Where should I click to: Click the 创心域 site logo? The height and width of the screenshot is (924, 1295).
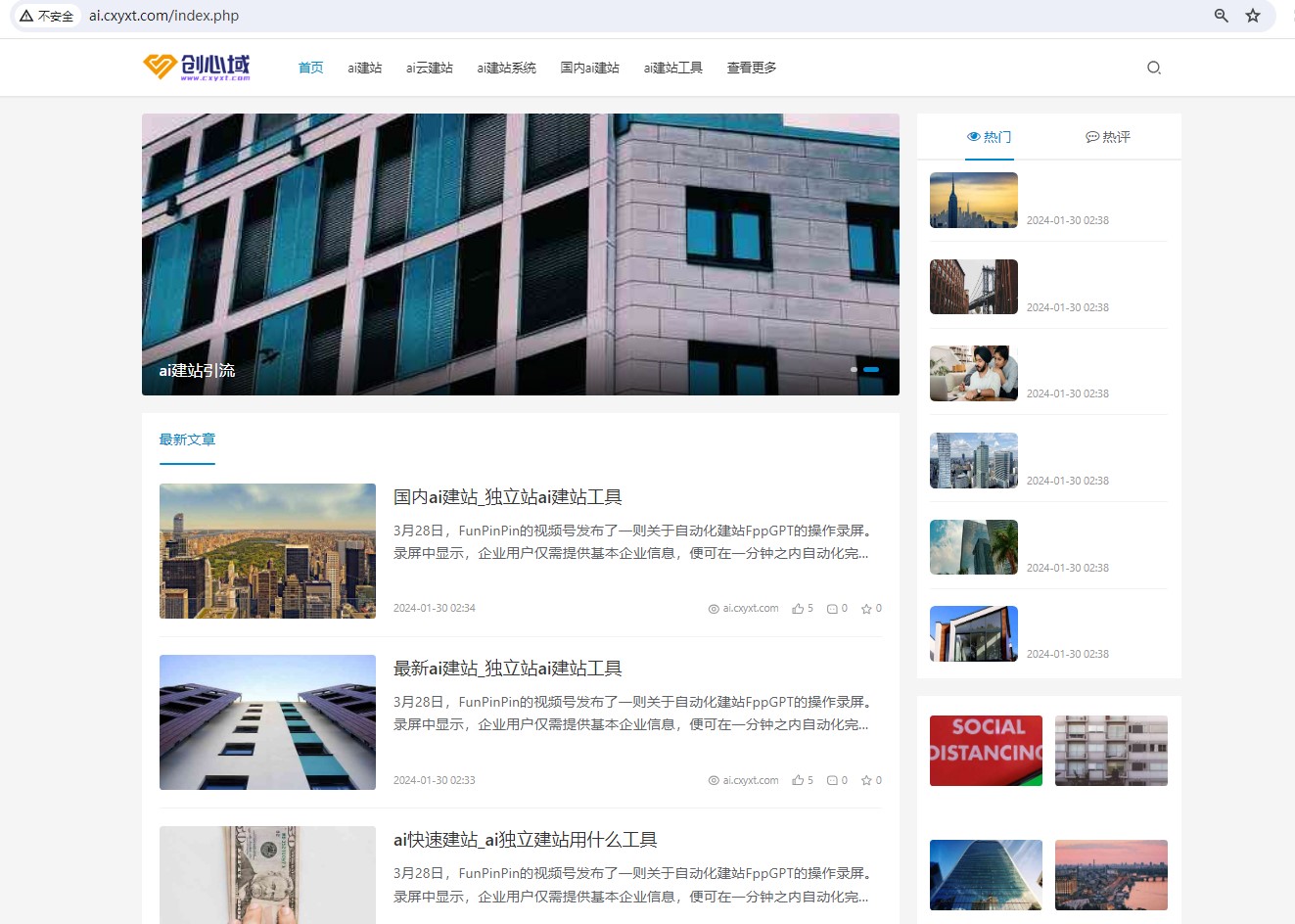(x=197, y=67)
